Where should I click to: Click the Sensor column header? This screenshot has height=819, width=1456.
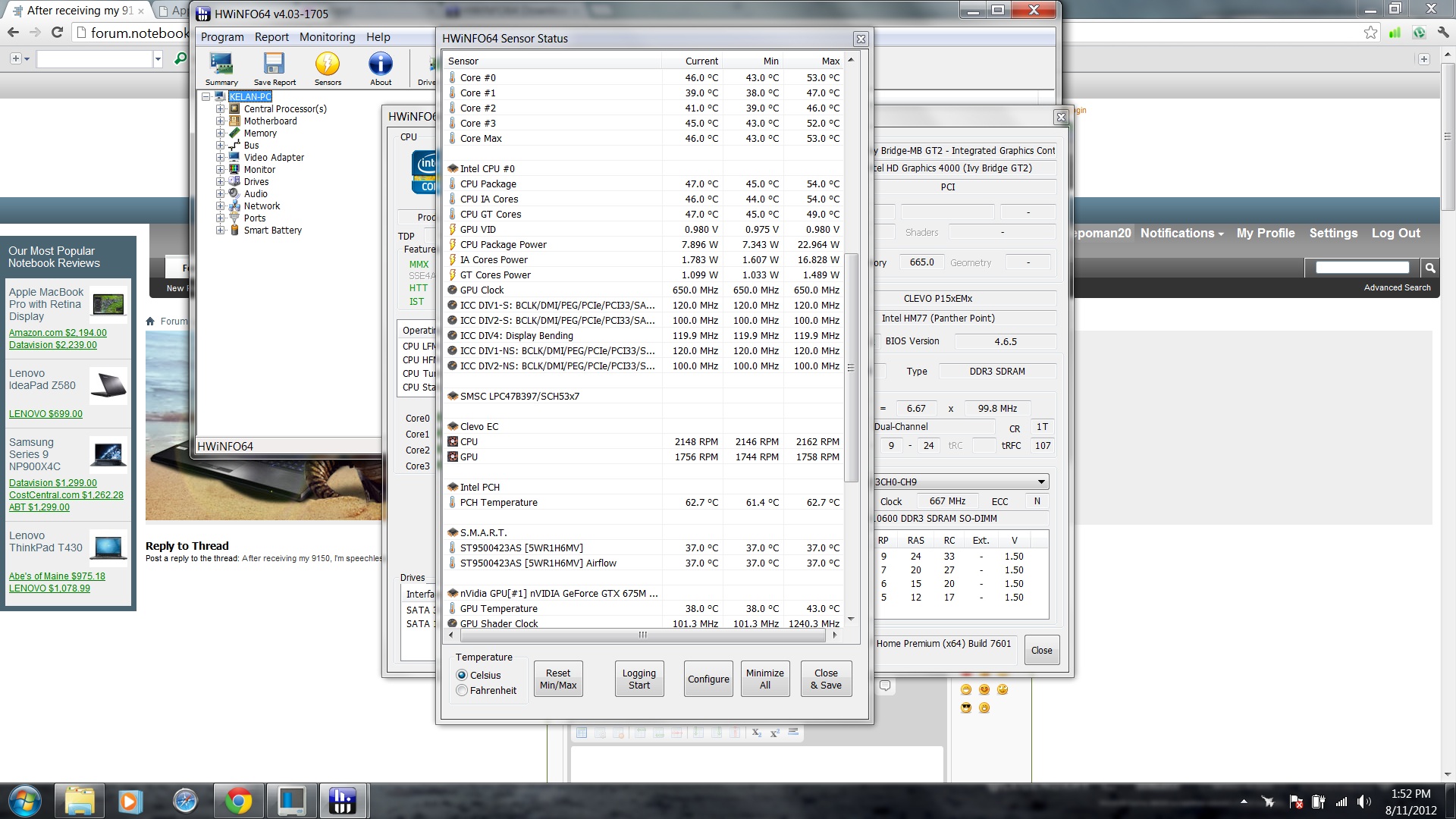click(x=552, y=61)
